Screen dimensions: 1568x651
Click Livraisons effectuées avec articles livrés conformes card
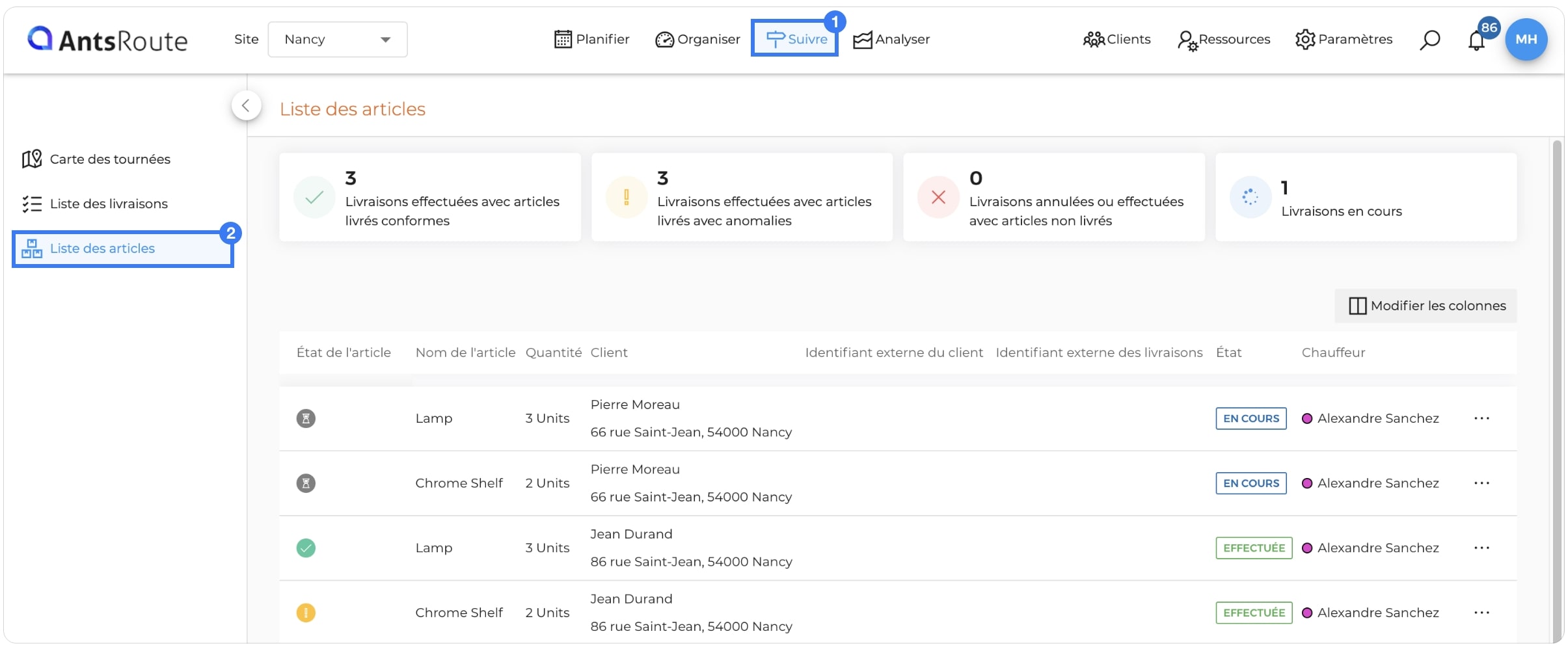tap(430, 197)
